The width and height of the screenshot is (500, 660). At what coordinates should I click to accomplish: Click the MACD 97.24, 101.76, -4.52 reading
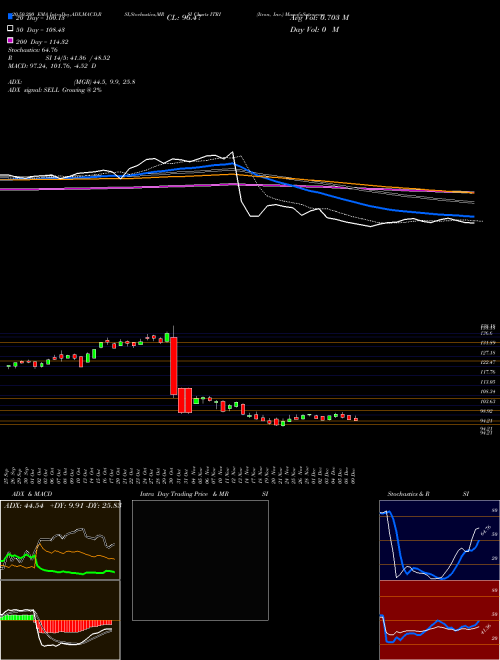pos(52,66)
